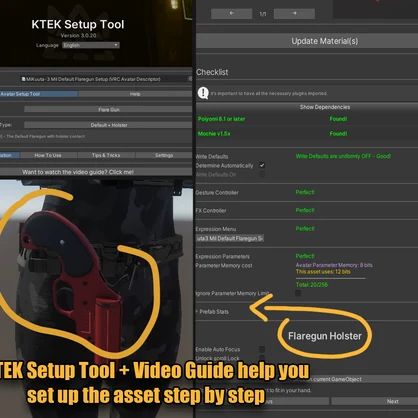Toggle the Unlock scroll Lock checkbox

[x=262, y=358]
